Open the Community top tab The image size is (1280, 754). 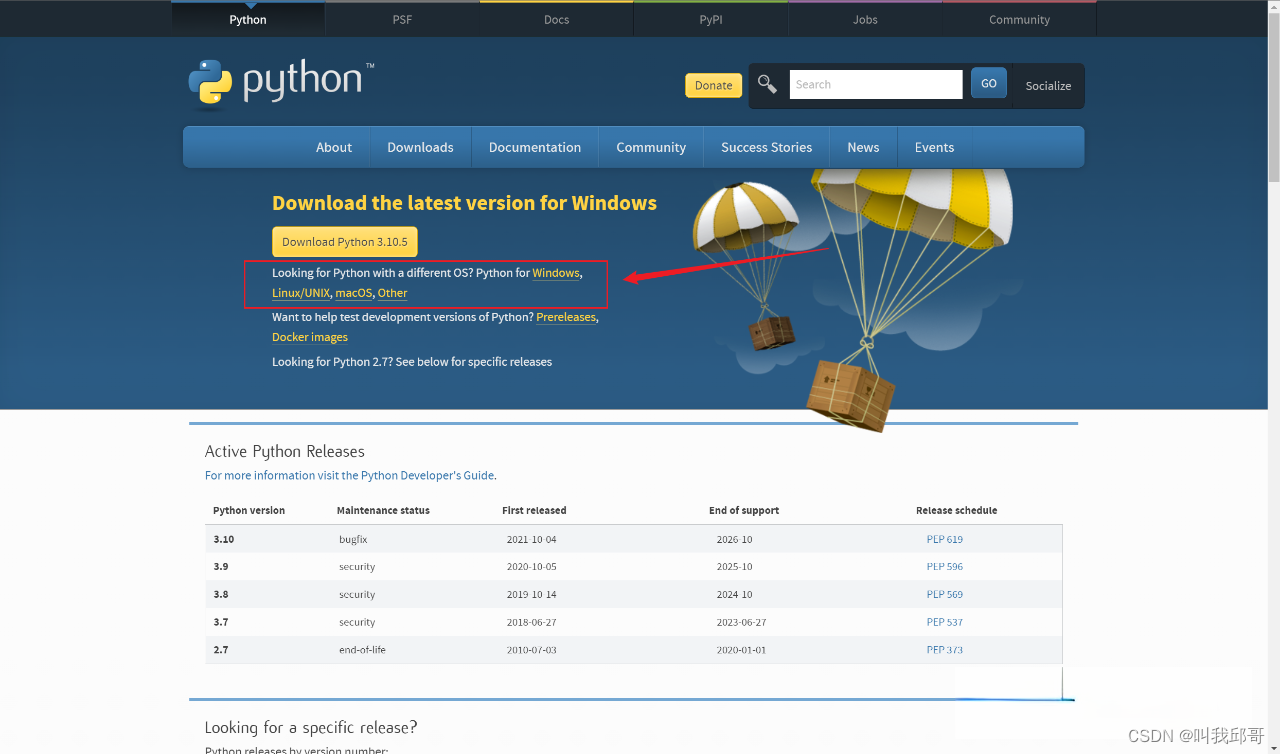coord(1019,19)
